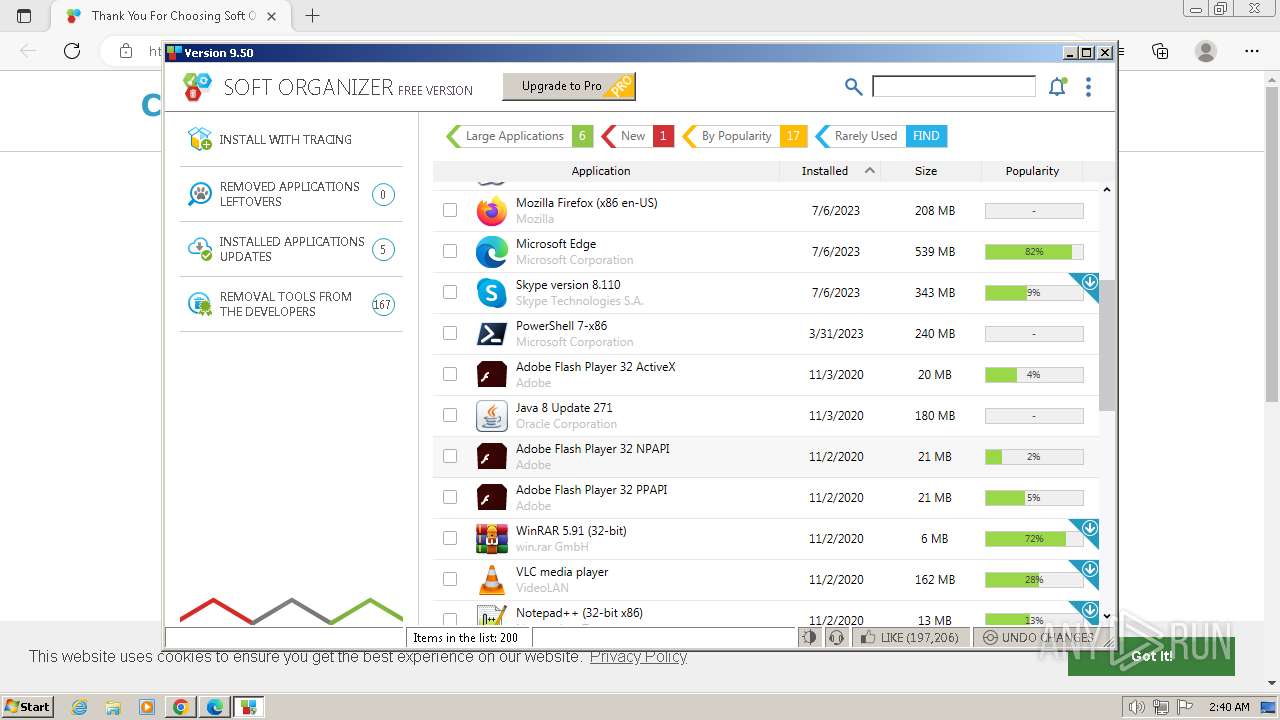Select the New filter tab
Image resolution: width=1280 pixels, height=720 pixels.
coord(637,136)
